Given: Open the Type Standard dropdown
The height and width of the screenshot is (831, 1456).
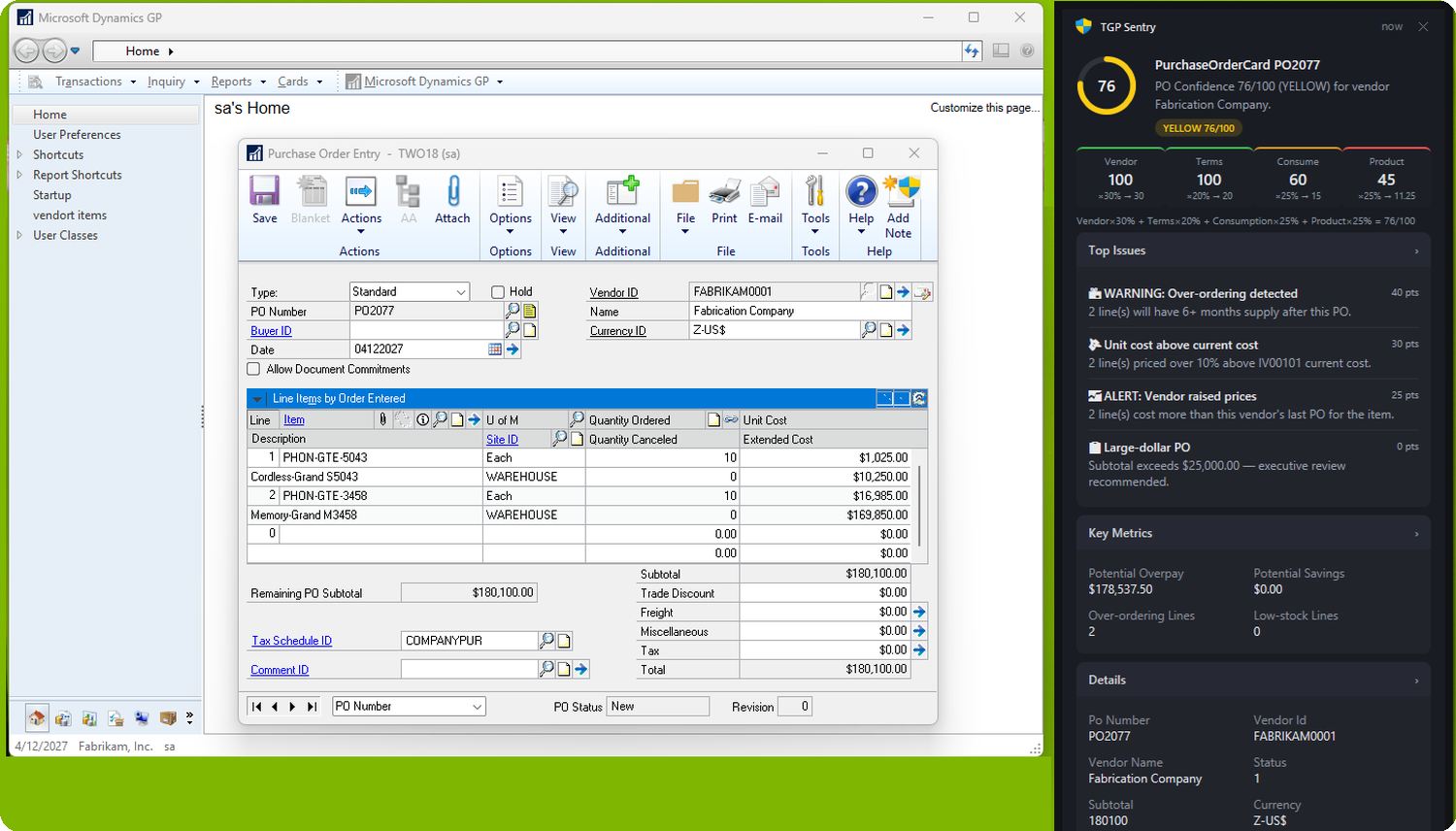Looking at the screenshot, I should (461, 292).
